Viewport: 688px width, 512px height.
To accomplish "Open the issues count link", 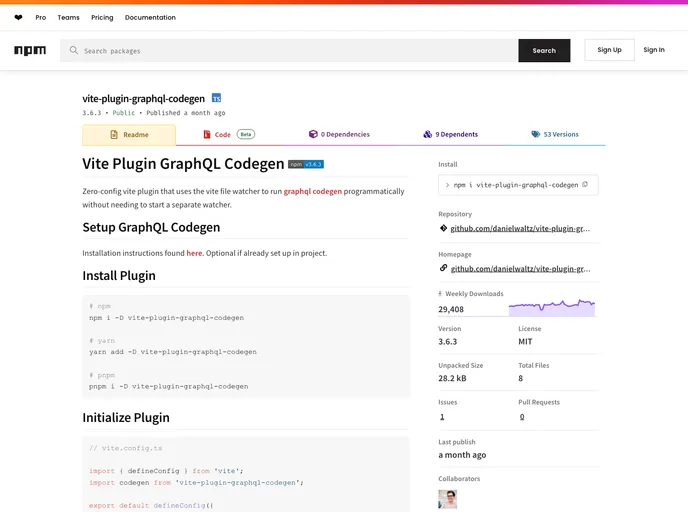I will [442, 417].
